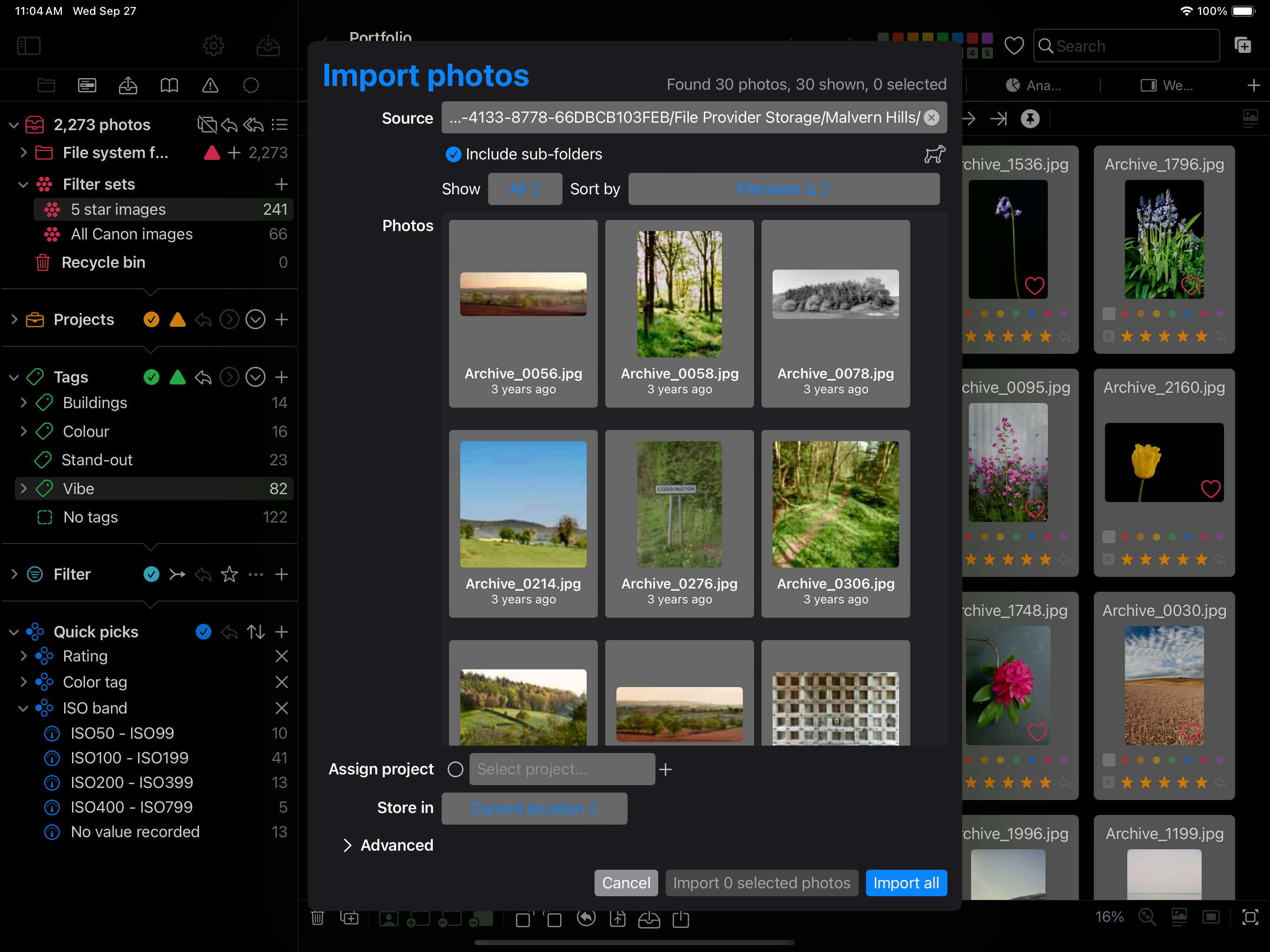The image size is (1270, 952).
Task: Collapse the Filter sets group
Action: pos(23,185)
